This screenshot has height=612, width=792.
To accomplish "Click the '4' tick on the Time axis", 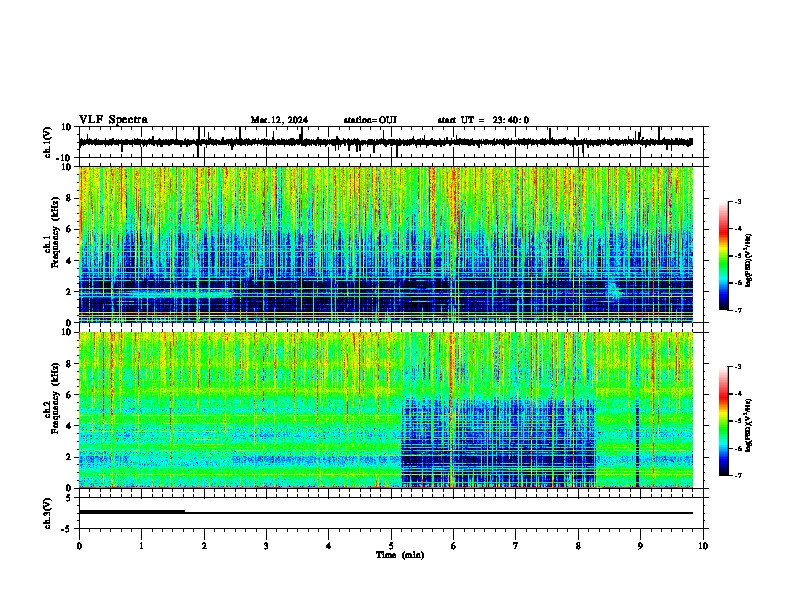I will [329, 546].
